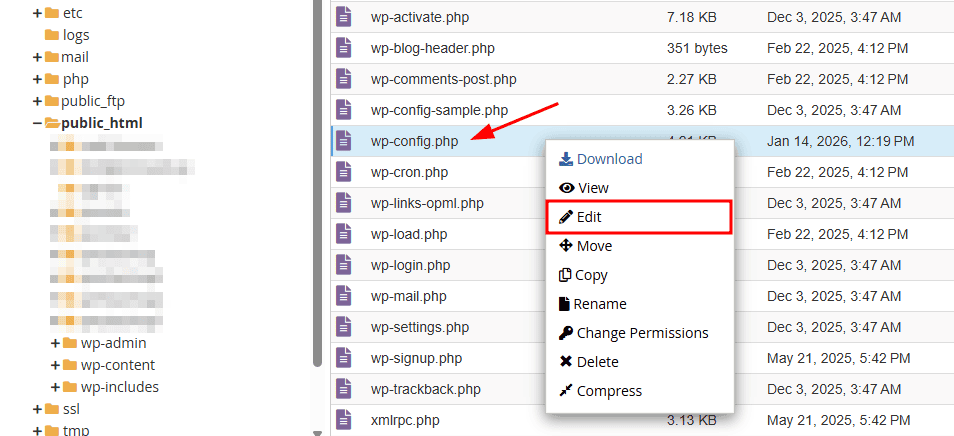
Task: Choose Edit from the context menu
Action: pos(638,216)
